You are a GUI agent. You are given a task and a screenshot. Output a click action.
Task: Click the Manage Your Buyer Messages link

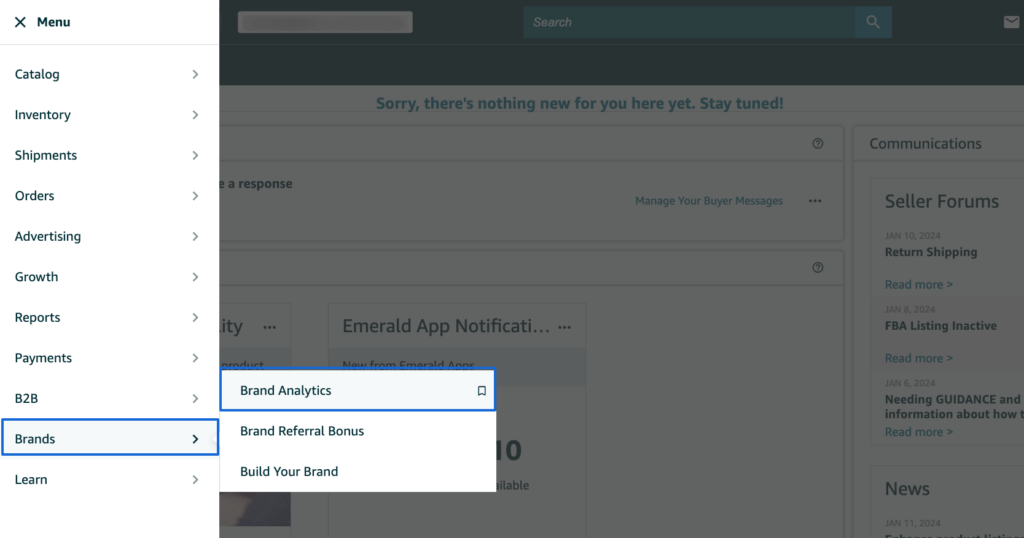point(709,201)
